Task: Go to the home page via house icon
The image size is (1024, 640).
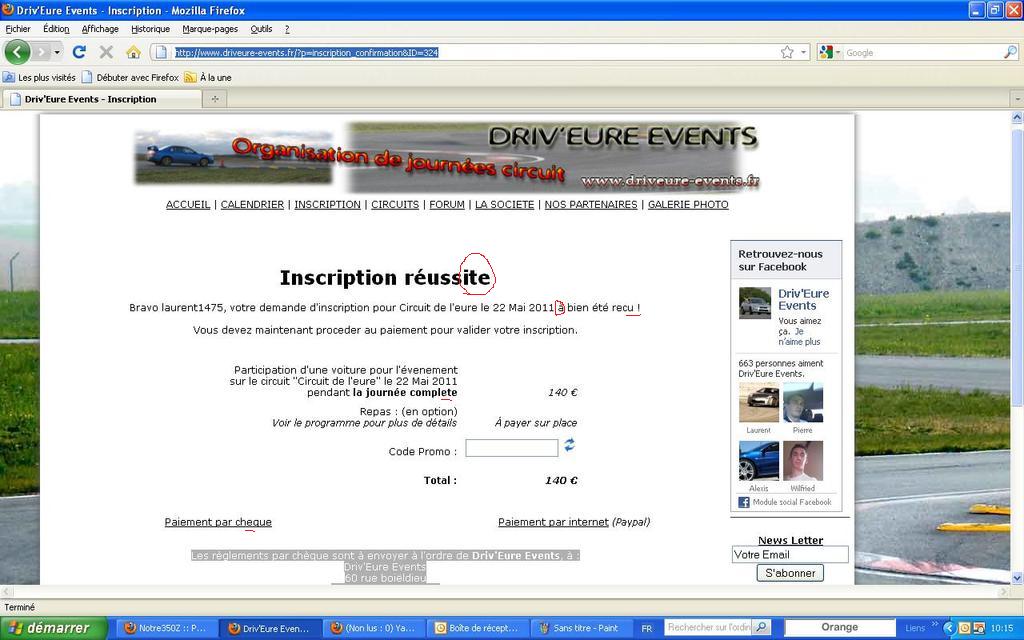Action: pos(133,52)
